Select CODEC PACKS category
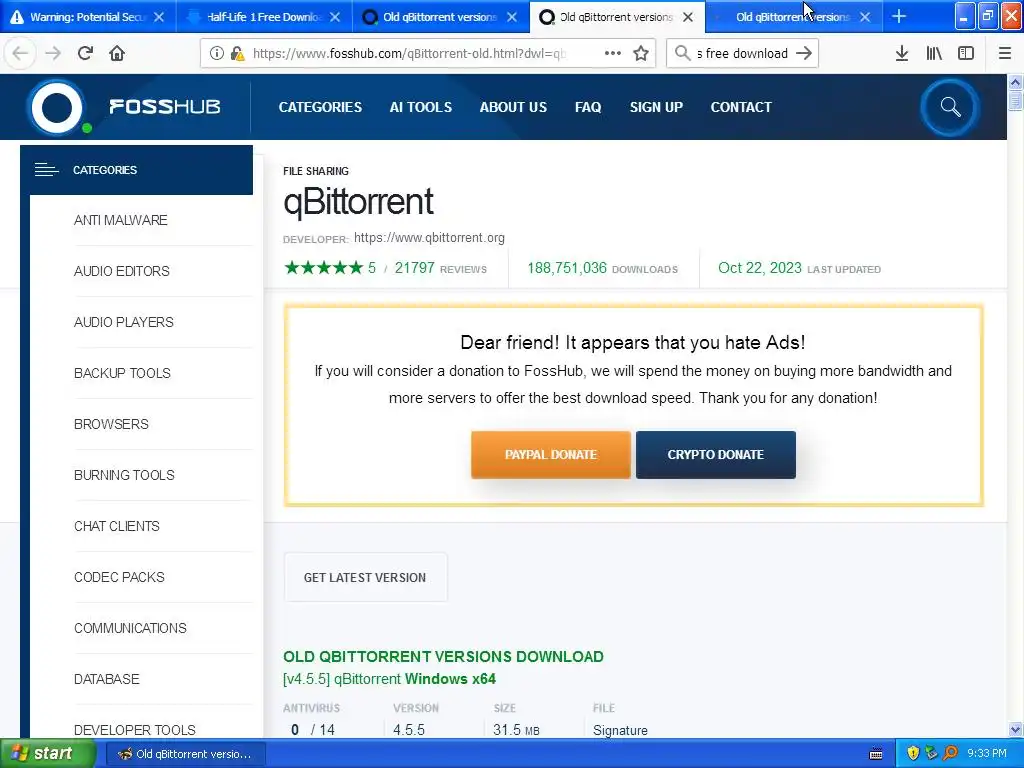This screenshot has width=1024, height=768. coord(119,577)
